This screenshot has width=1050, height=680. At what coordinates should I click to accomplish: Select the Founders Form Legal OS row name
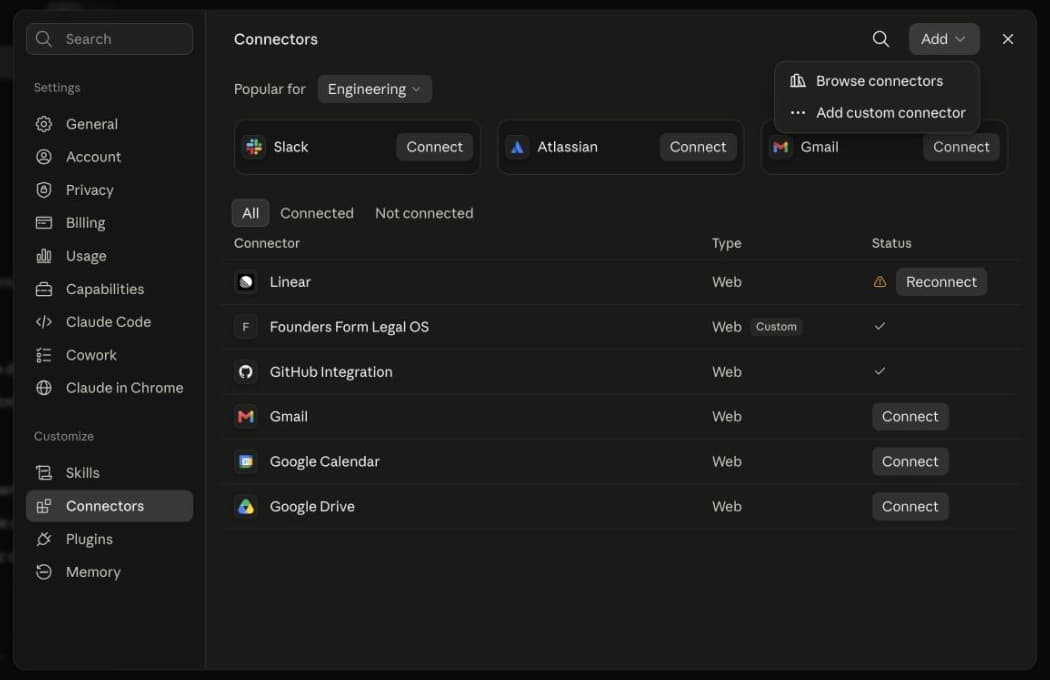tap(349, 327)
